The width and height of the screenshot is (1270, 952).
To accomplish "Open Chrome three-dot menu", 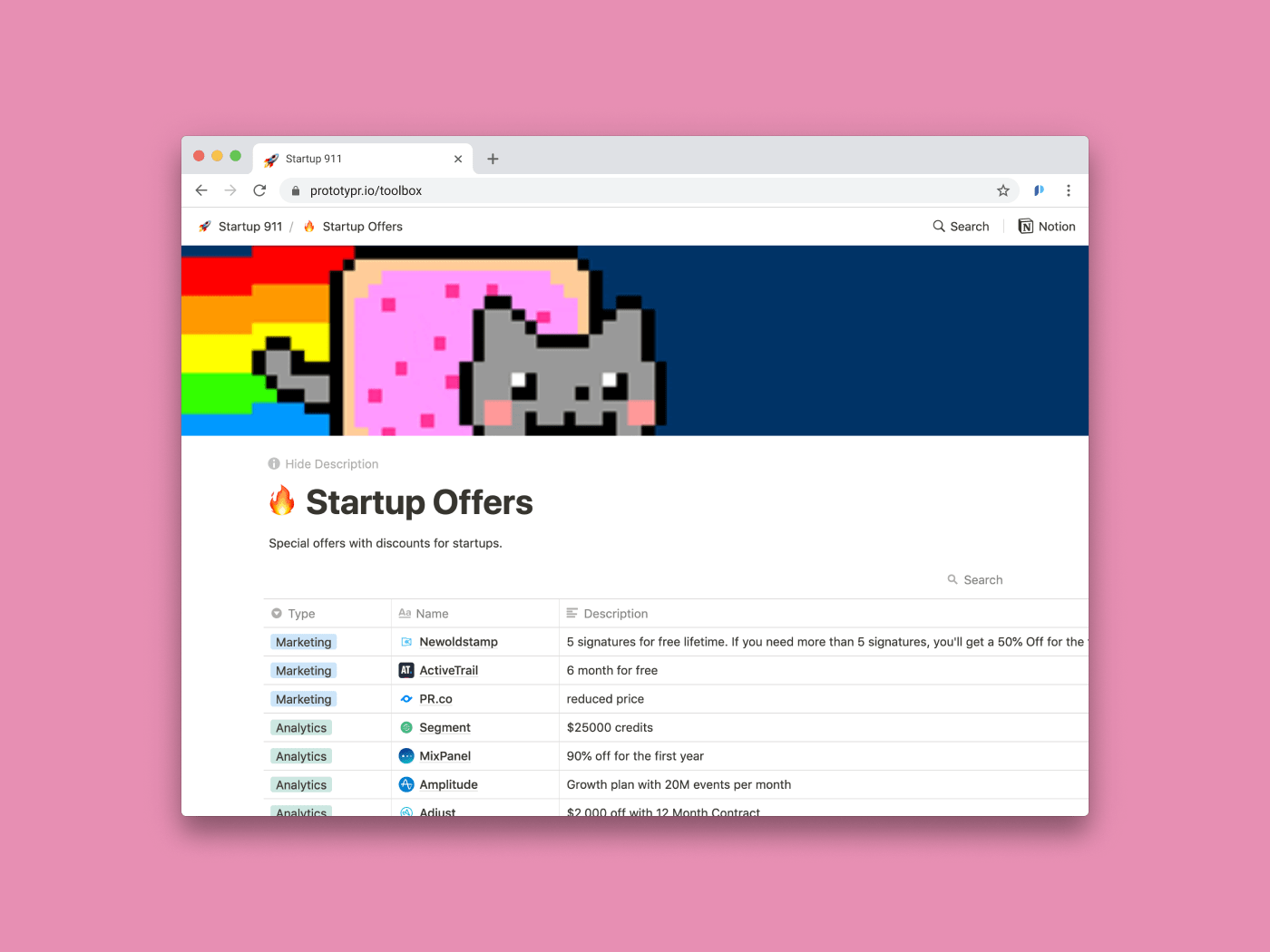I will point(1069,190).
